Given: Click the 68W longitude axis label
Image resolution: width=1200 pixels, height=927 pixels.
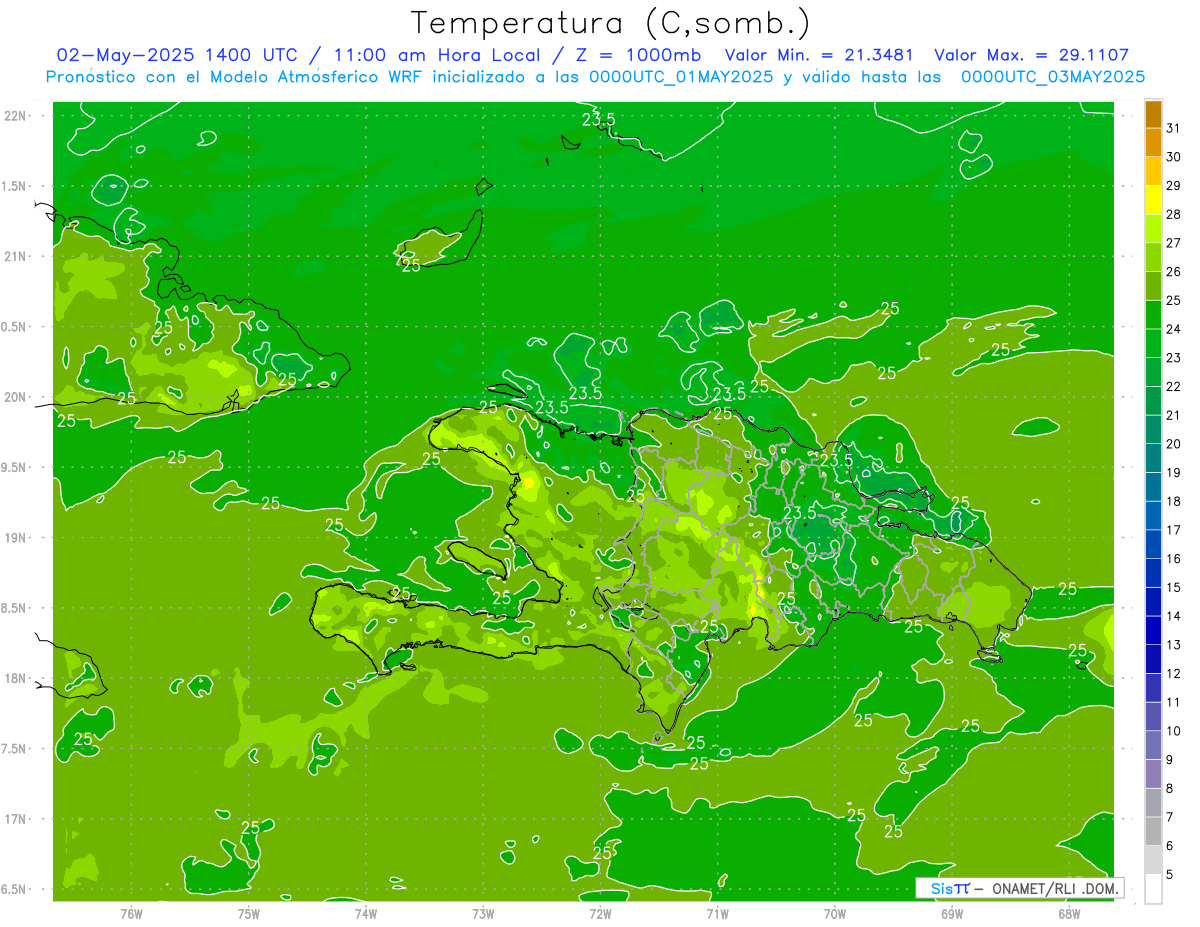Looking at the screenshot, I should [x=1069, y=913].
